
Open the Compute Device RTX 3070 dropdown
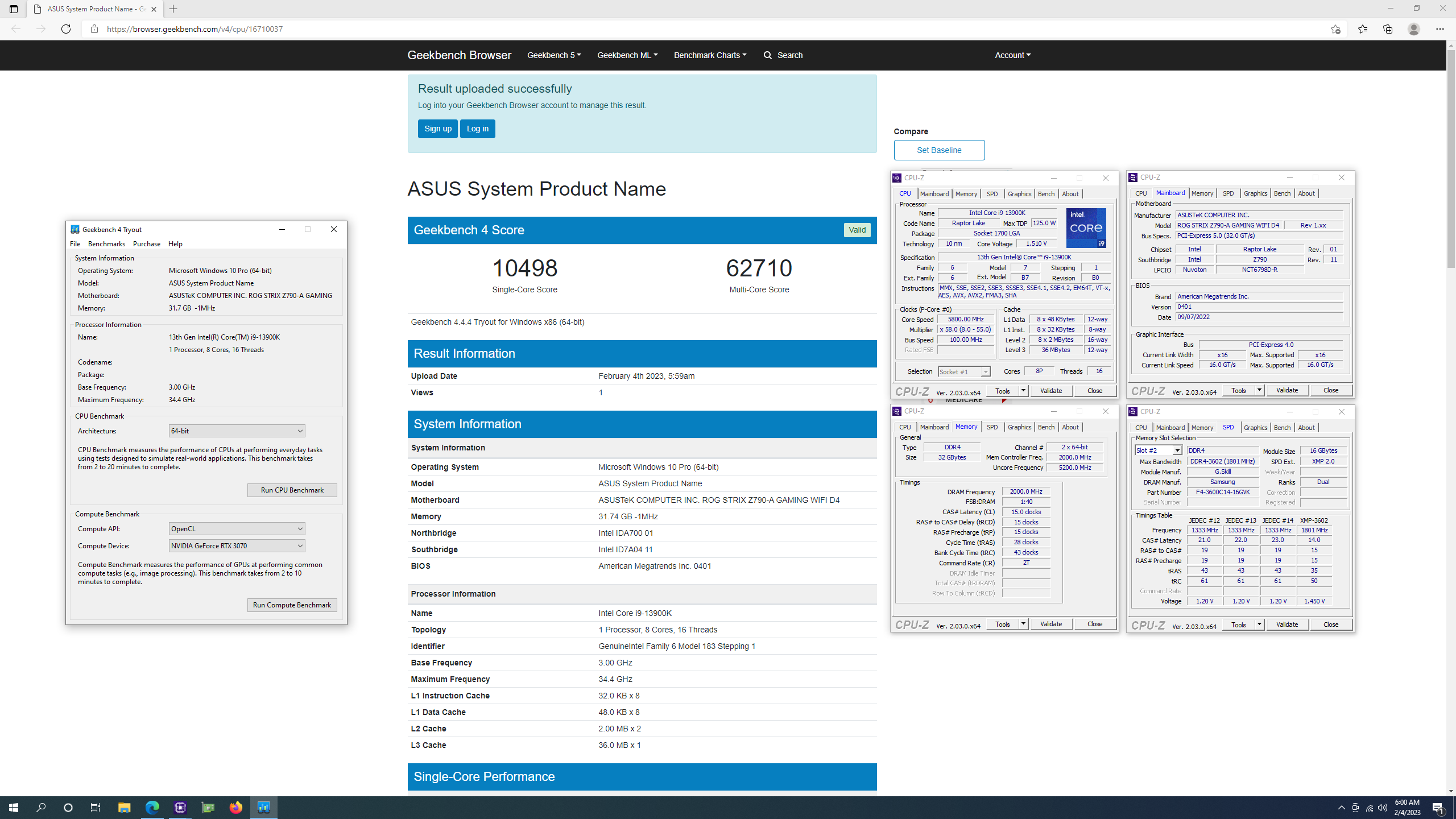(237, 546)
